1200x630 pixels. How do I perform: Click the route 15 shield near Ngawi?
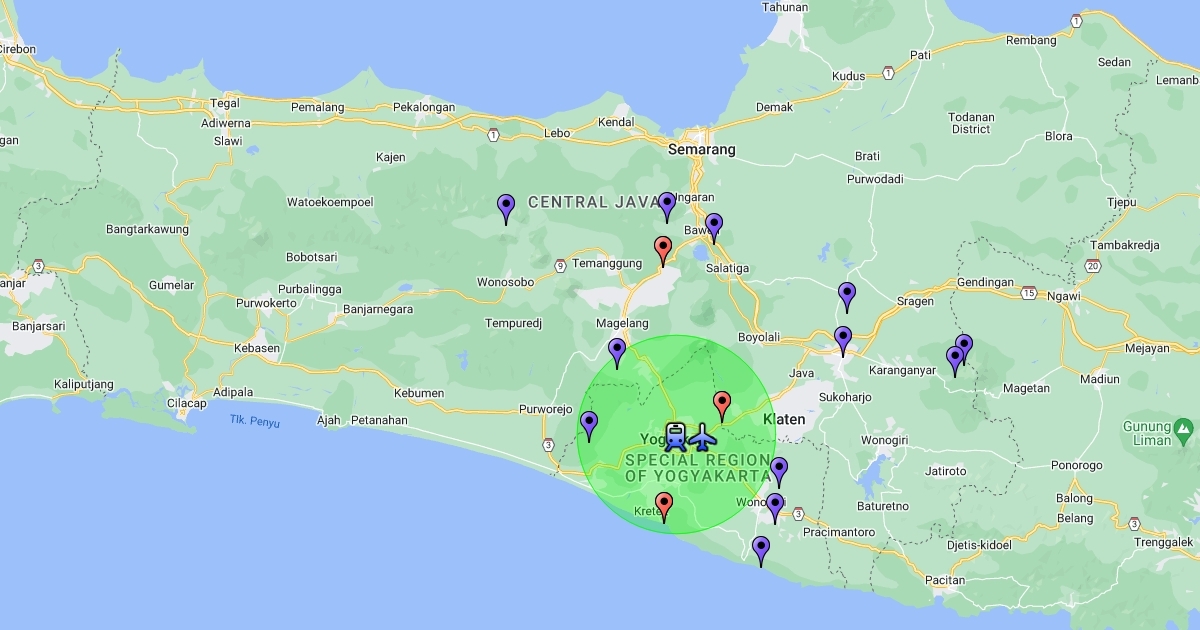pyautogui.click(x=1029, y=293)
